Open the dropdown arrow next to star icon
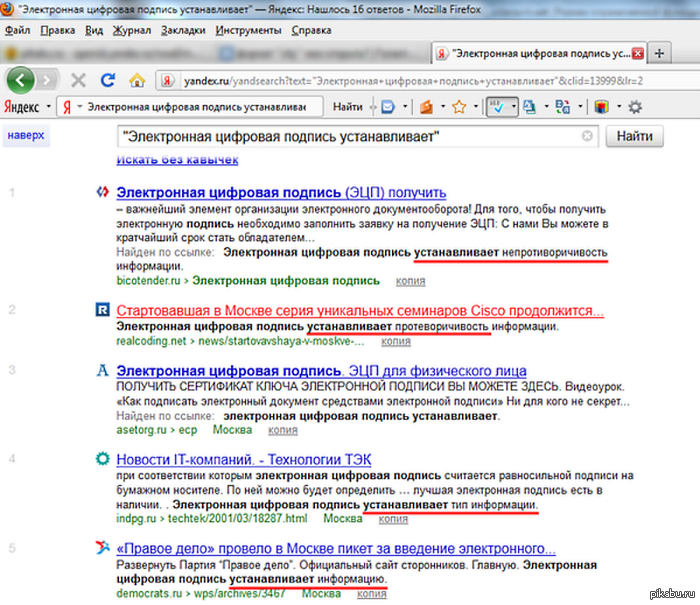Image resolution: width=700 pixels, height=605 pixels. (475, 107)
